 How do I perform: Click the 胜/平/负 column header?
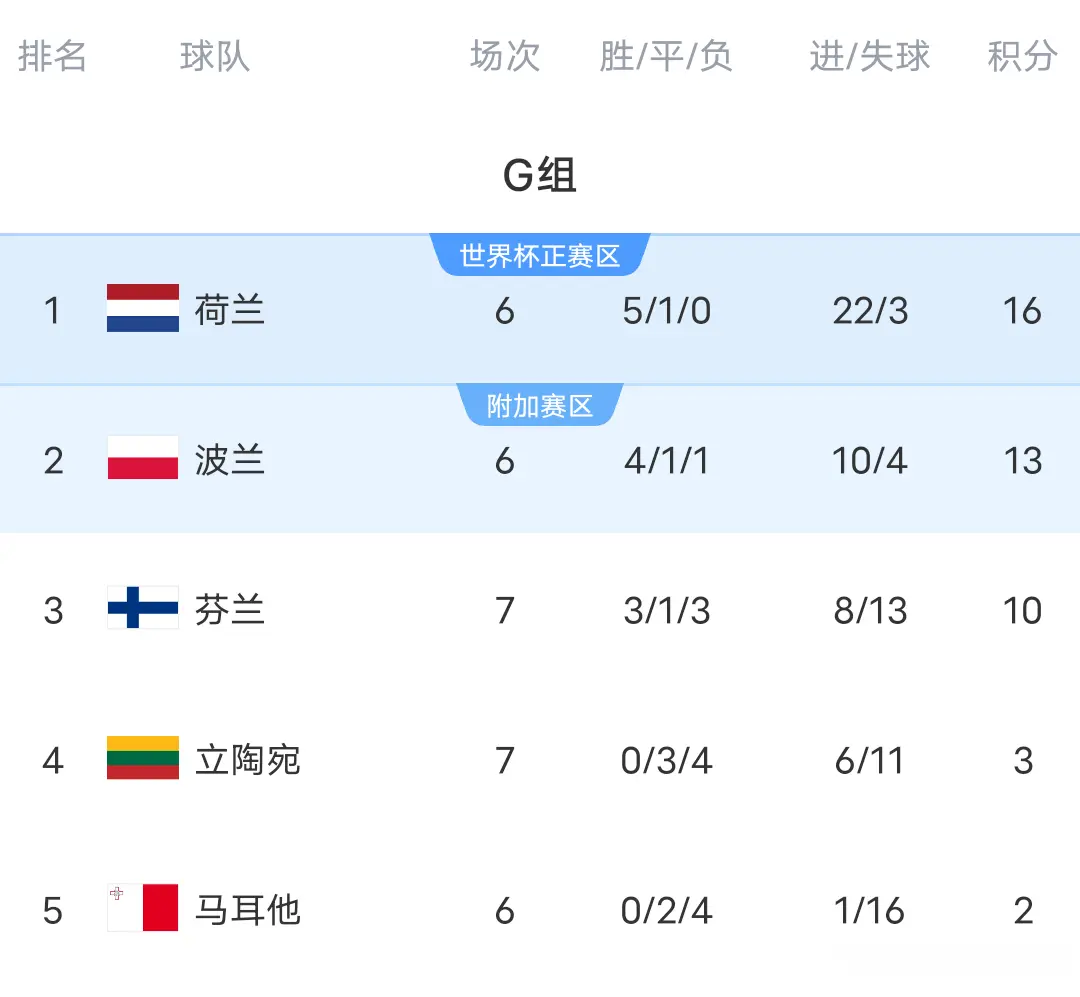(x=665, y=58)
